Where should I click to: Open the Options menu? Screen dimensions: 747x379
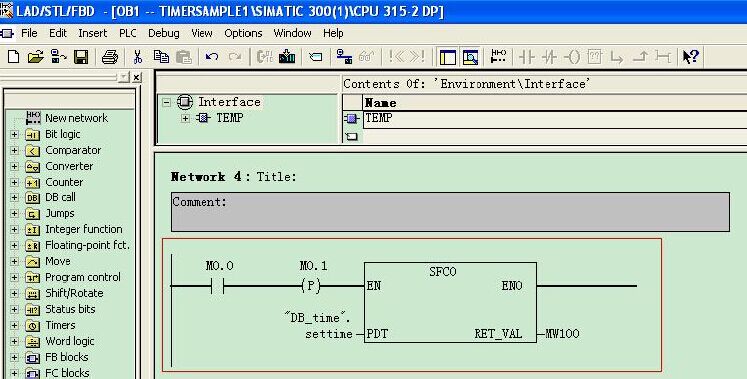click(x=243, y=33)
